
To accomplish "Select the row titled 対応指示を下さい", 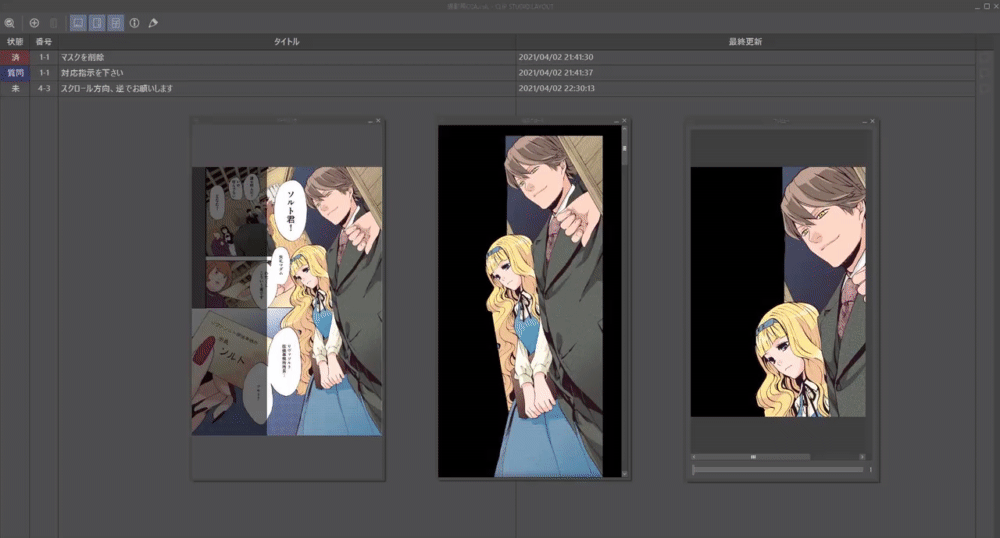I will (x=487, y=73).
